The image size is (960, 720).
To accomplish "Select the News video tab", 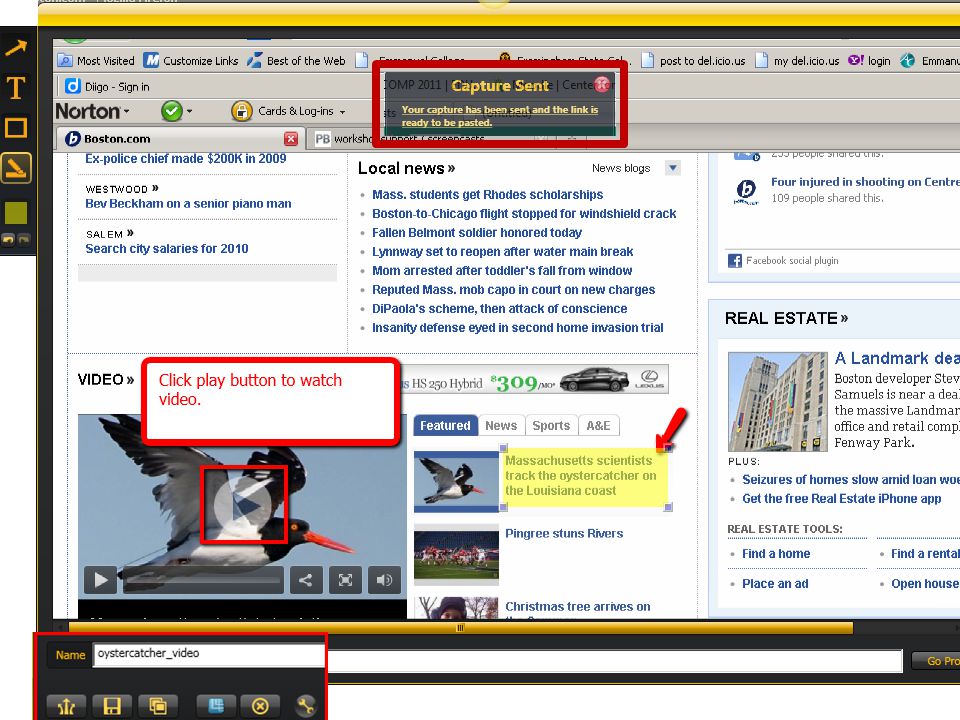I will (501, 426).
